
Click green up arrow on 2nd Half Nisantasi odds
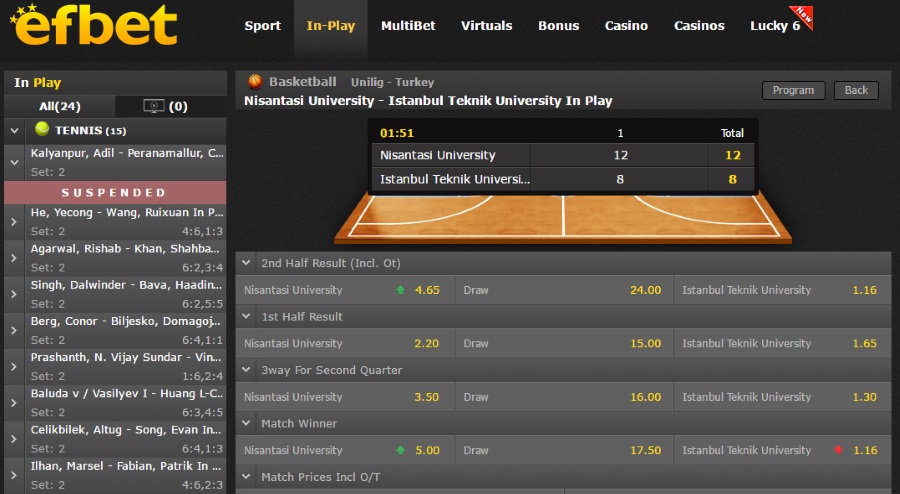(401, 290)
